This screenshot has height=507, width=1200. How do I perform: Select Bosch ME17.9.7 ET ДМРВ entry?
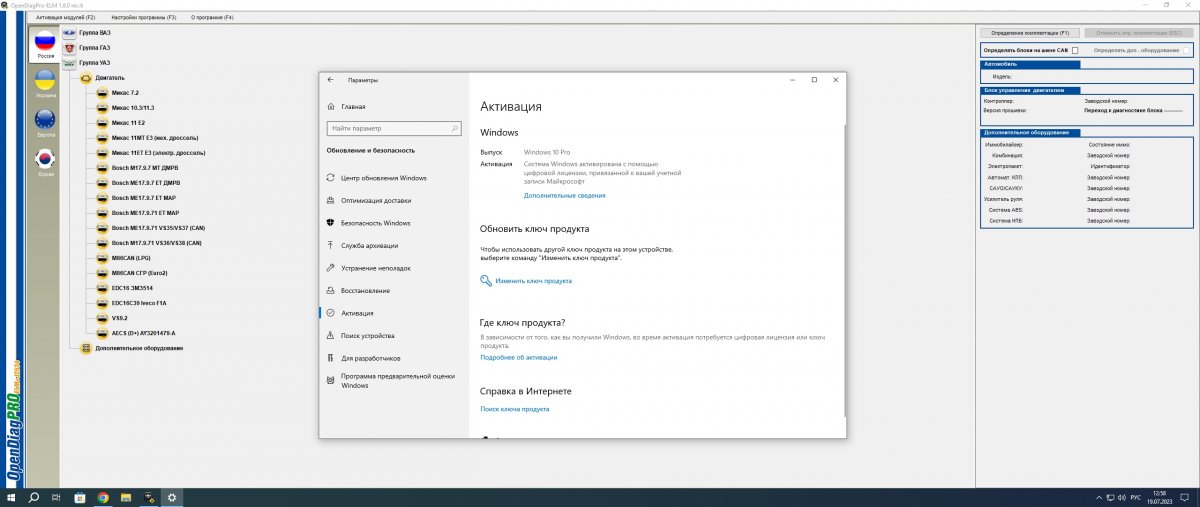146,183
